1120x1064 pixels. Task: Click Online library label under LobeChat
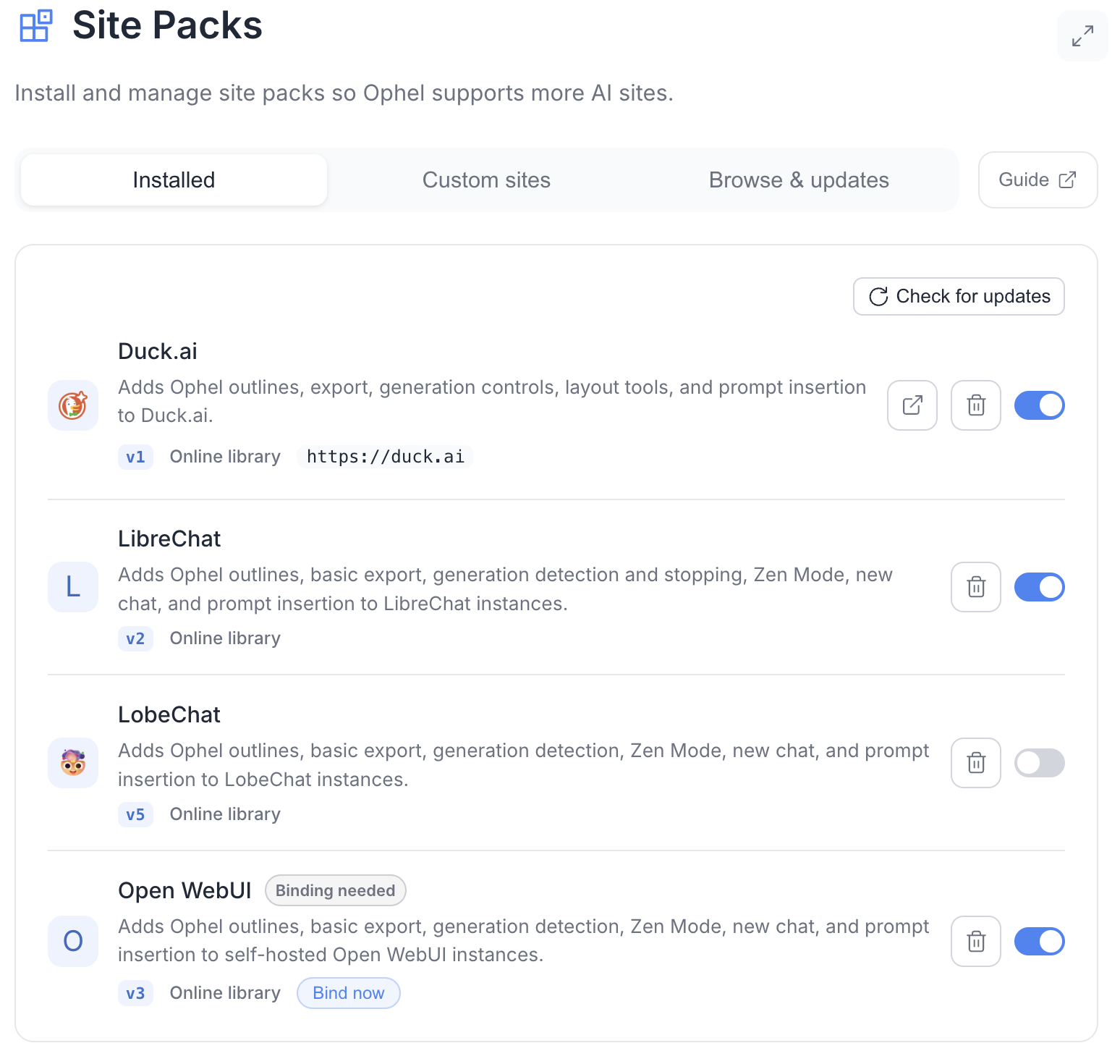click(x=225, y=814)
